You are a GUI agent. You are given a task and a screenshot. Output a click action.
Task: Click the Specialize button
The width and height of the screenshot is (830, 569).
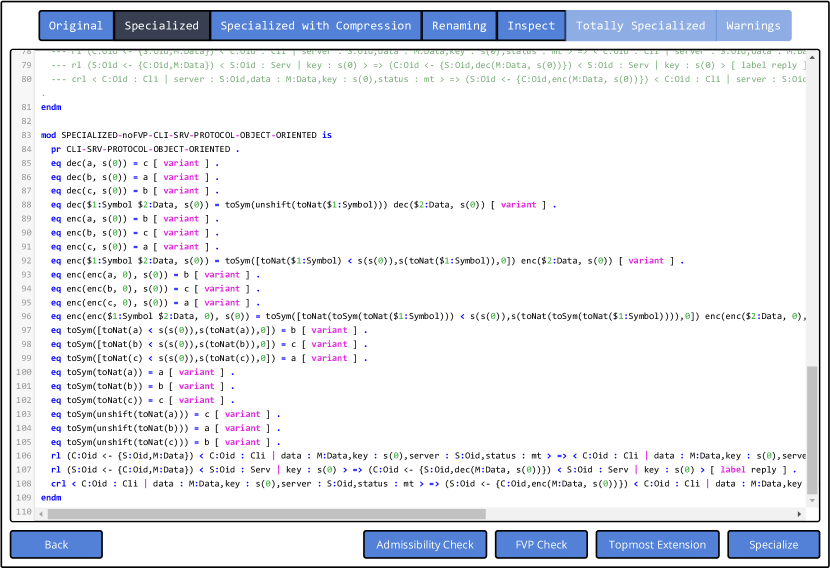pos(774,545)
